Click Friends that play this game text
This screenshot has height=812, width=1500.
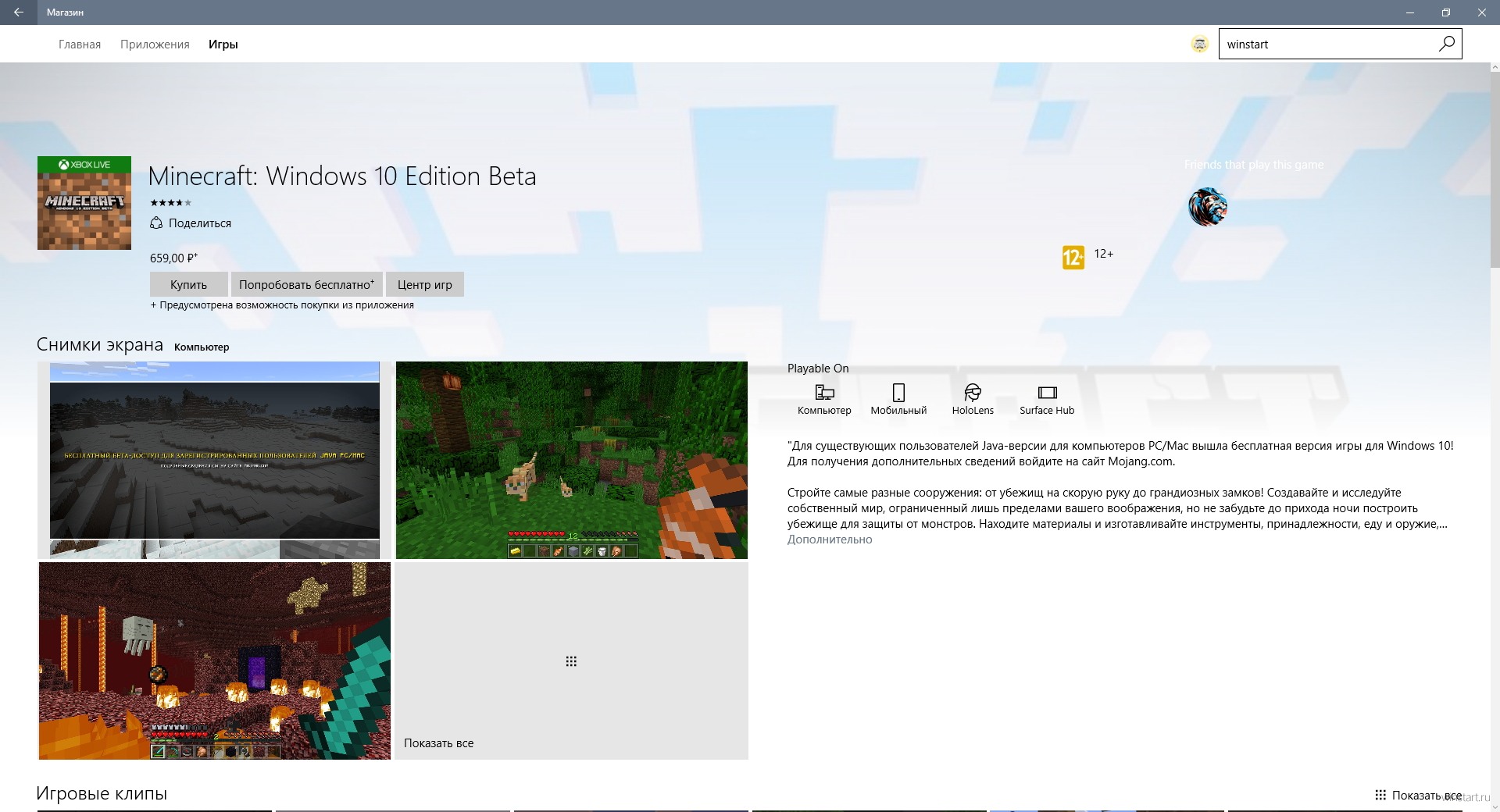[x=1254, y=165]
